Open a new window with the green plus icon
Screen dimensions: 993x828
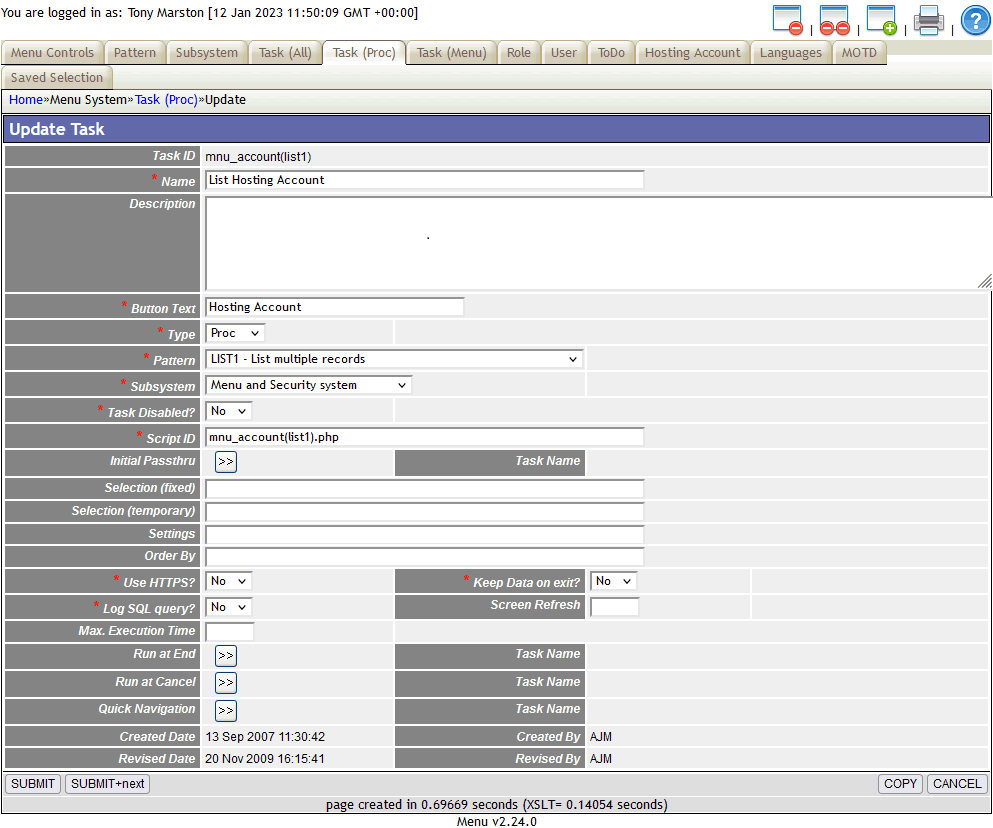tap(881, 19)
